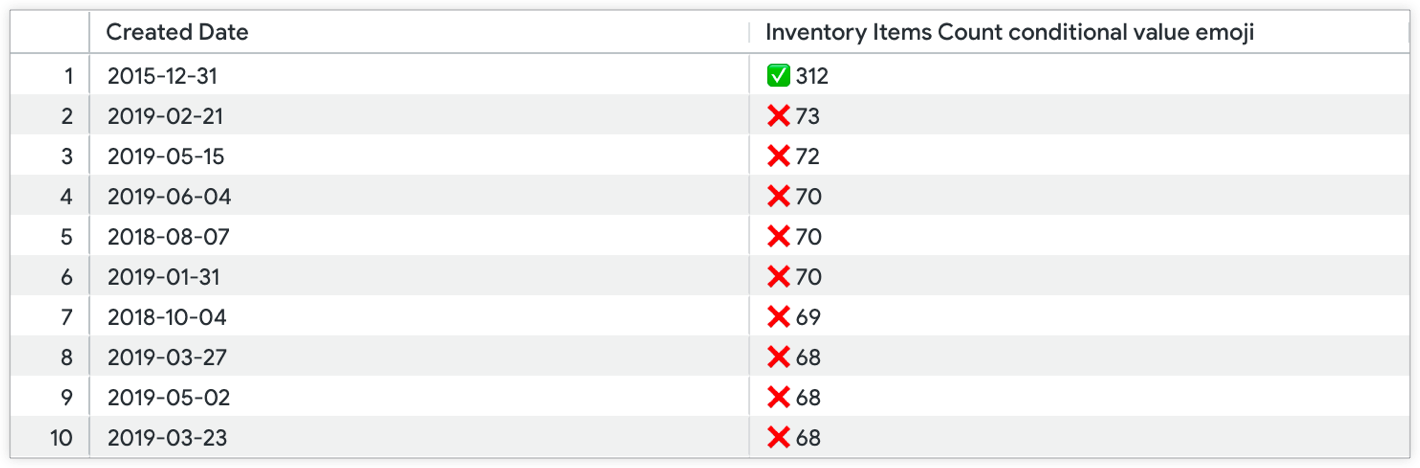
Task: Click the red X in the 2019-03-23 row
Action: [x=778, y=438]
